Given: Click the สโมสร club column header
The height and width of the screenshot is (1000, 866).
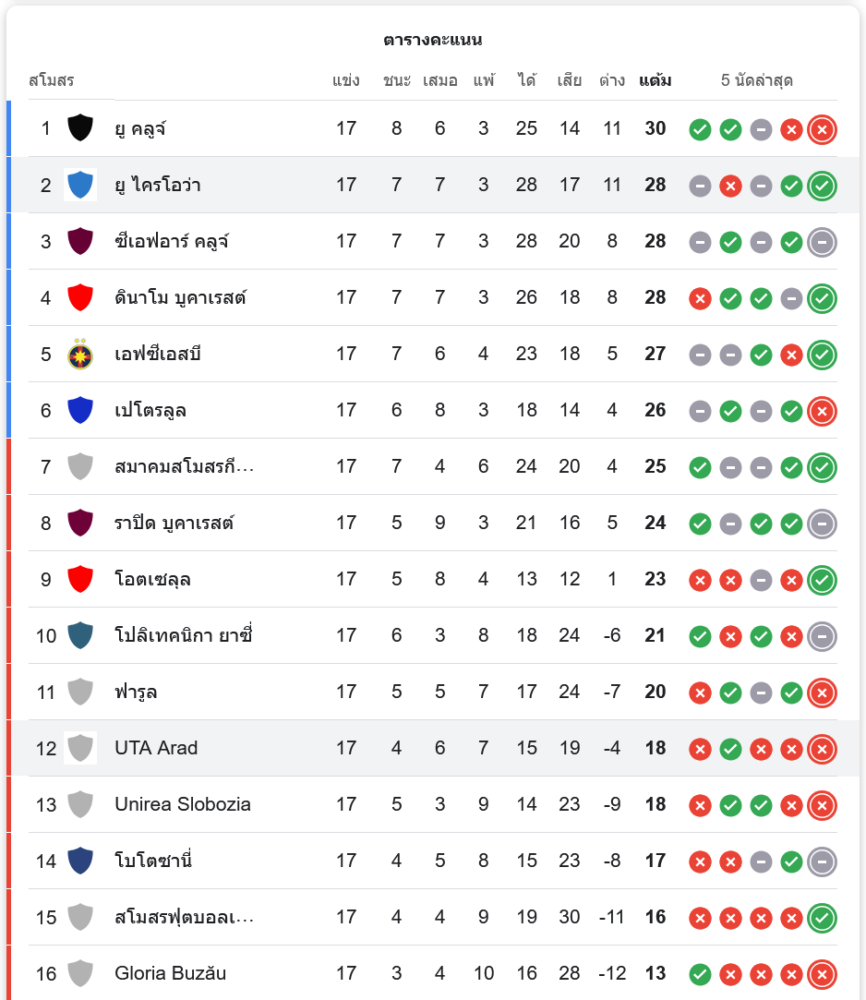Looking at the screenshot, I should coord(51,80).
